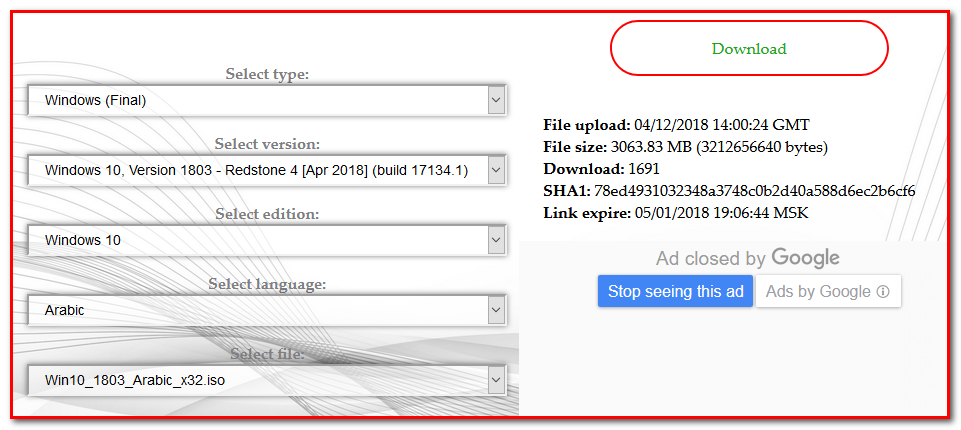Screen dimensions: 961x430
Task: Click chevron arrow on Select language box
Action: pyautogui.click(x=496, y=311)
